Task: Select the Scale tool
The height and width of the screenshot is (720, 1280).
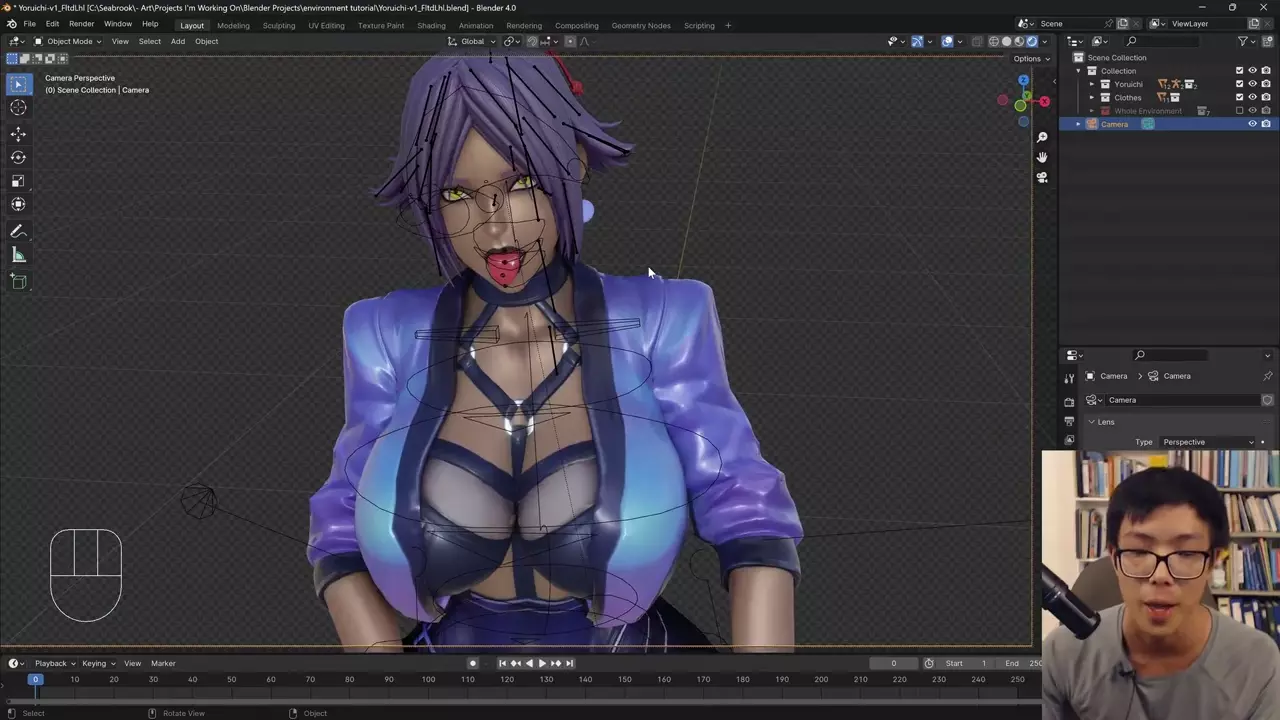Action: [18, 181]
